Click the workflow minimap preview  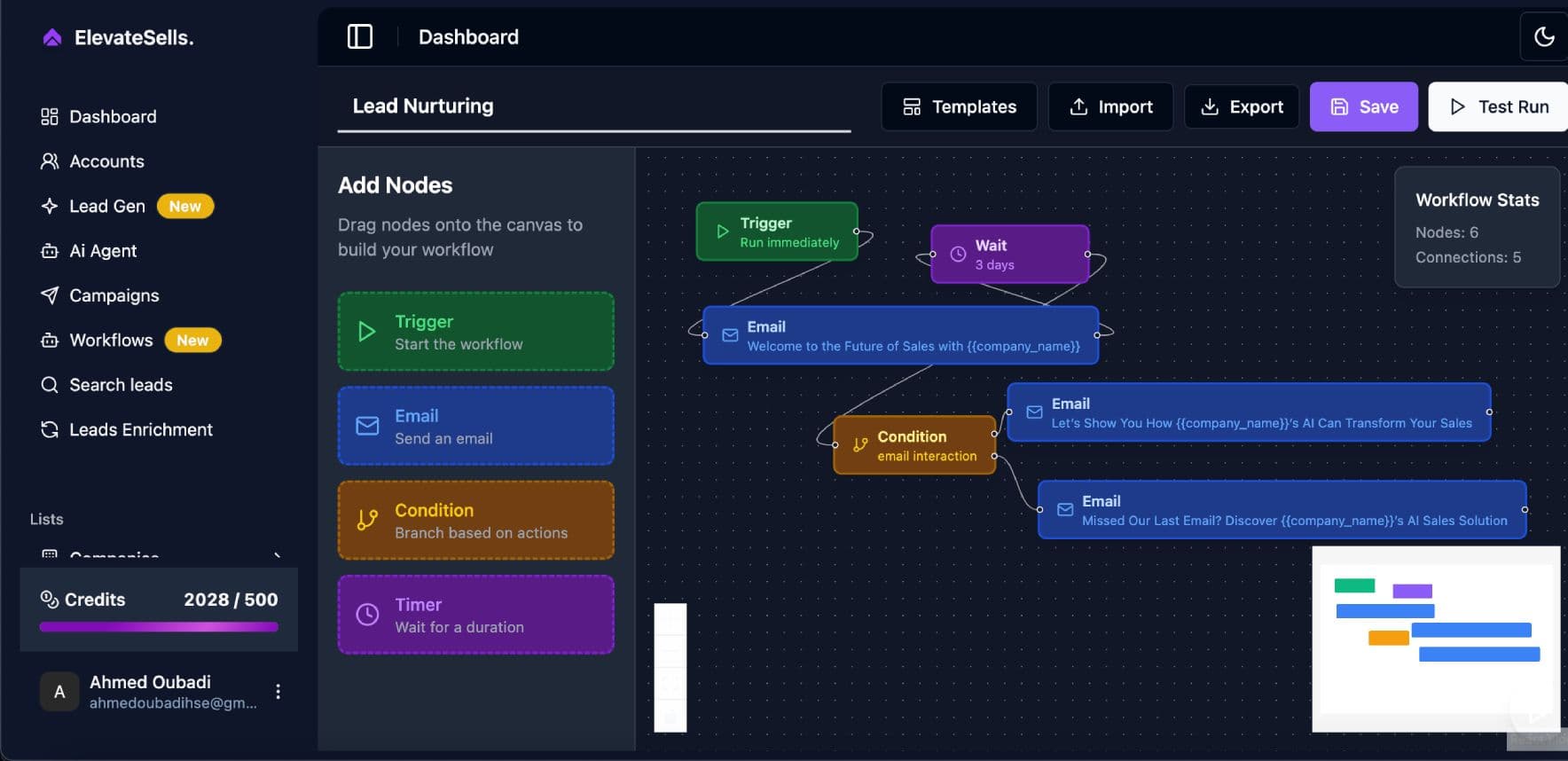(1435, 639)
